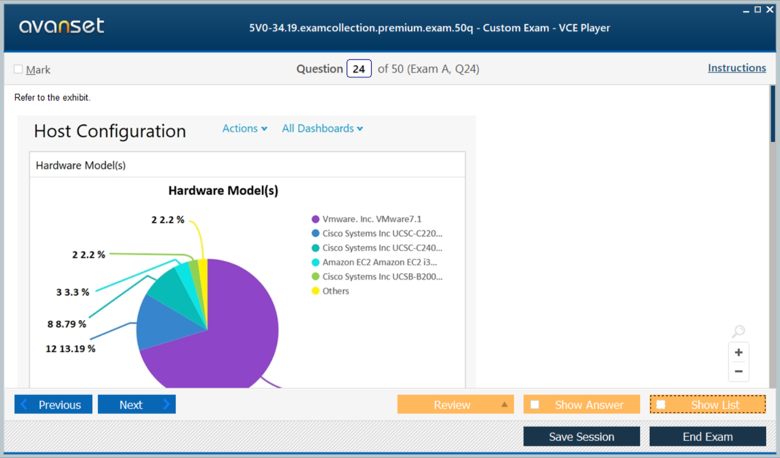This screenshot has width=780, height=458.
Task: Click the cyan Amazon EC2 legend swatch
Action: (315, 262)
